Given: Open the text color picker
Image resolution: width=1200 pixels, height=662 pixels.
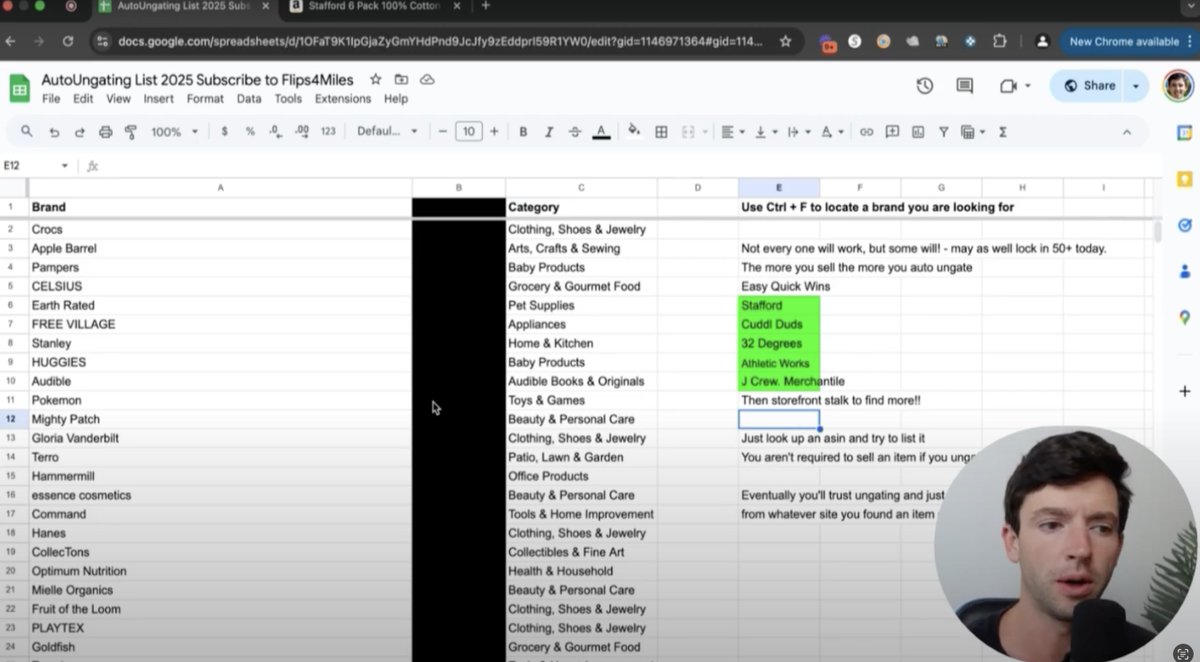Looking at the screenshot, I should click(x=601, y=131).
